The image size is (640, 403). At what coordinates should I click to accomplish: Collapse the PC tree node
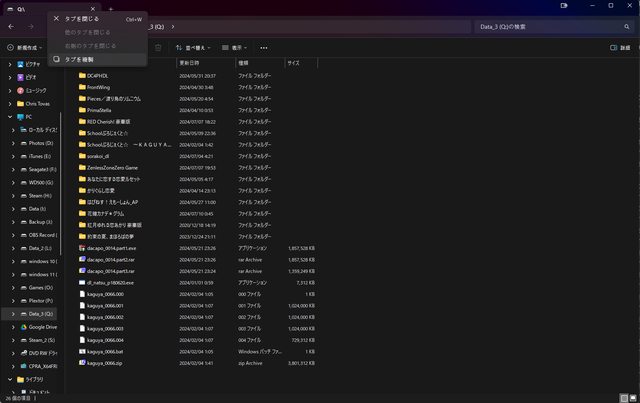(9, 116)
